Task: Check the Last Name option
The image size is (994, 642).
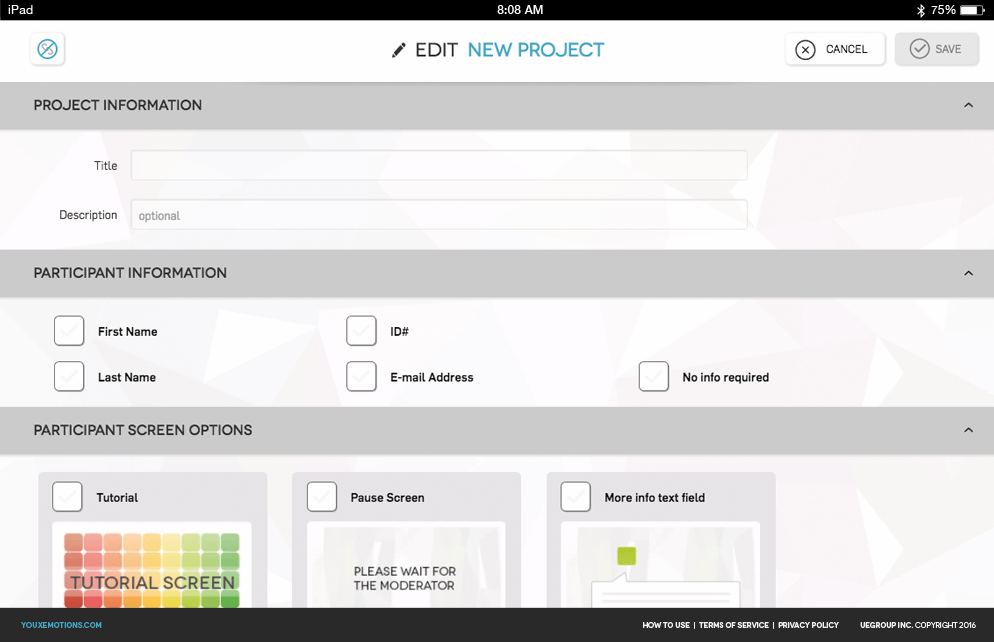Action: [x=69, y=377]
